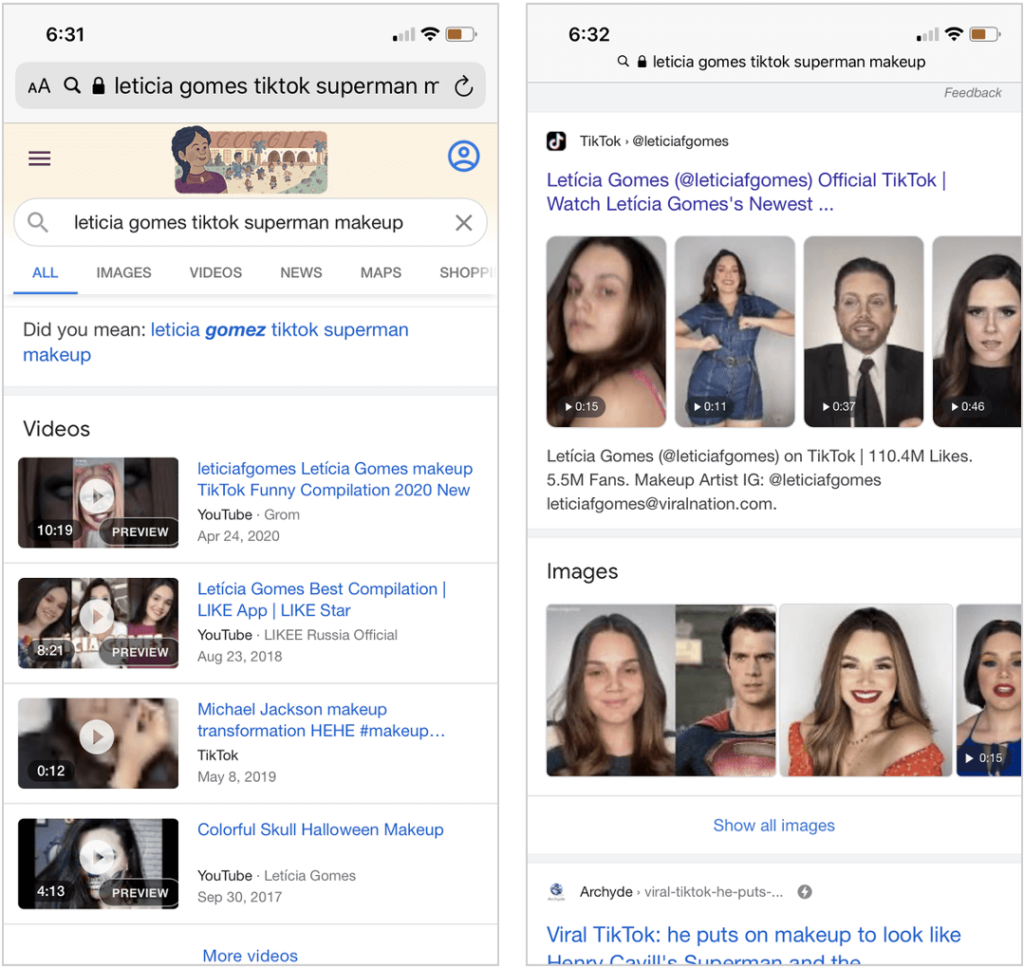Switch to the NEWS tab
1024x968 pixels.
301,272
